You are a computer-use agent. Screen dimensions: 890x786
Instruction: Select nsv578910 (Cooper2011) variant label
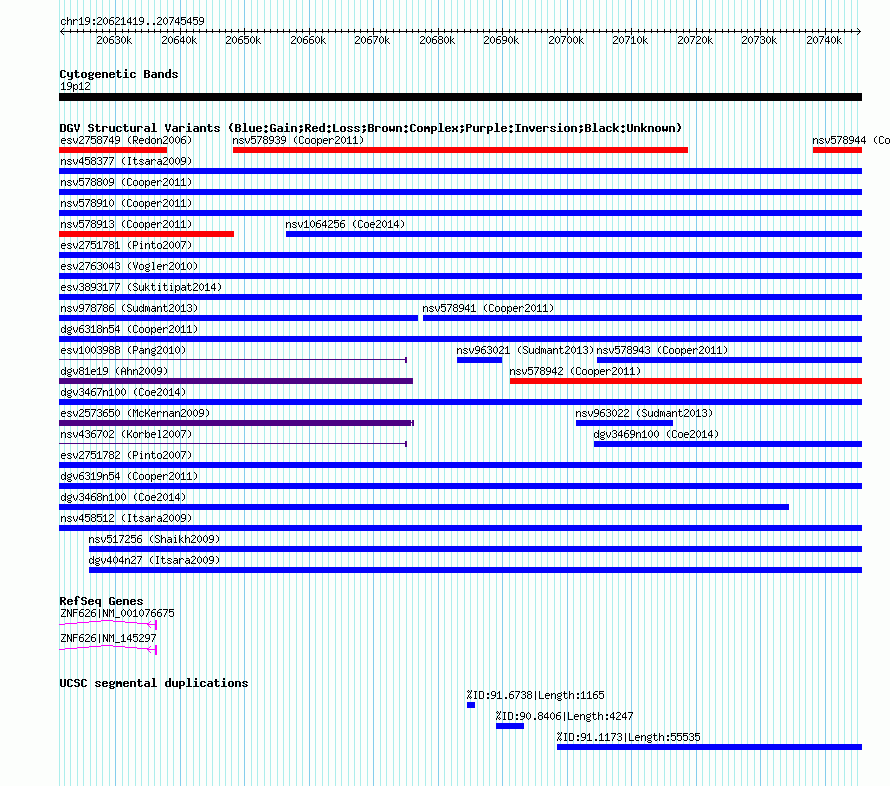126,203
